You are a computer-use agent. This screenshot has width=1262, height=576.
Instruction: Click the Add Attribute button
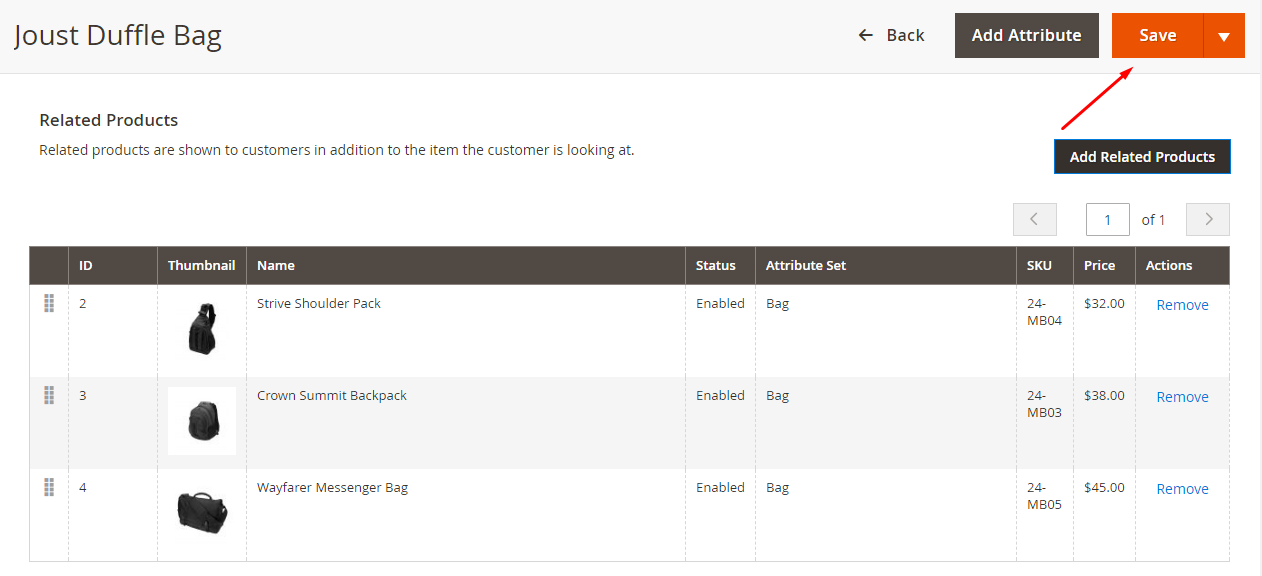point(1027,35)
